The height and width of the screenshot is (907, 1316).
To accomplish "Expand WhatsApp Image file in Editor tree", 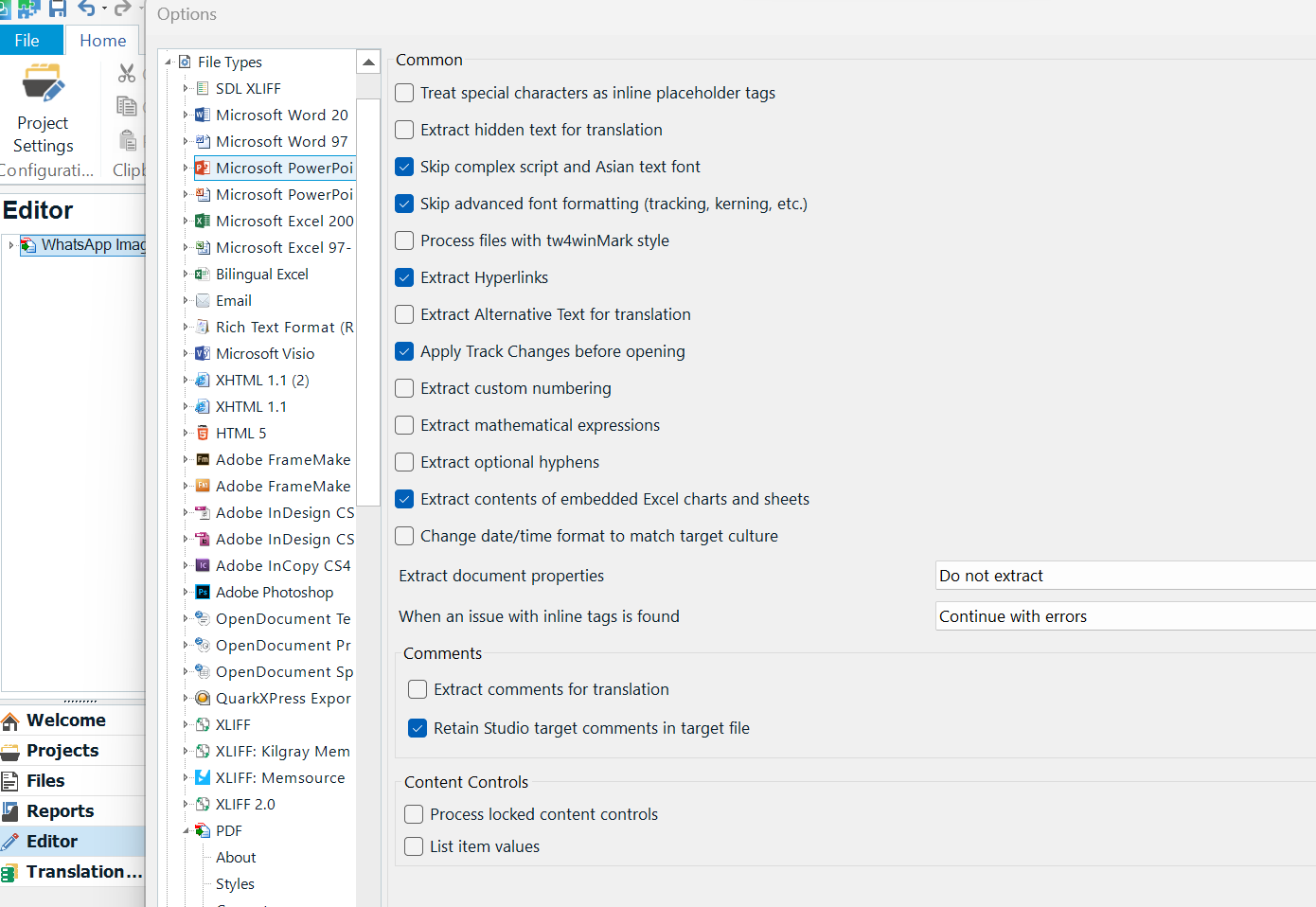I will (10, 244).
